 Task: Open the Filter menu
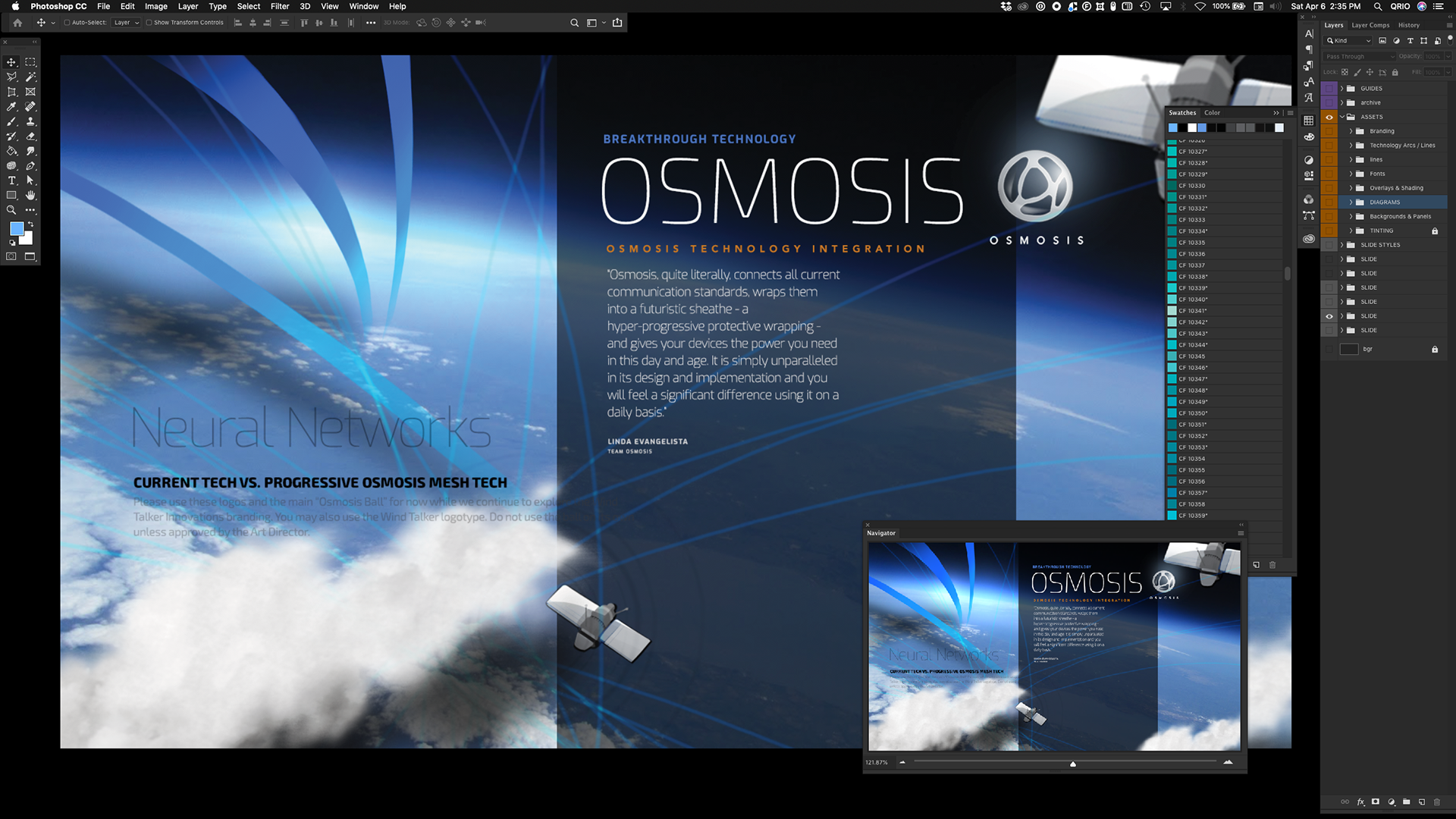point(280,6)
